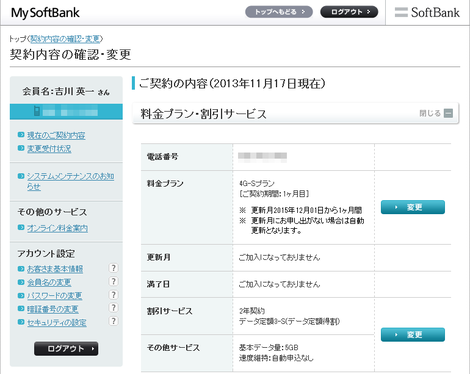Click the トップへもどる button
470x374 pixels.
(x=279, y=12)
